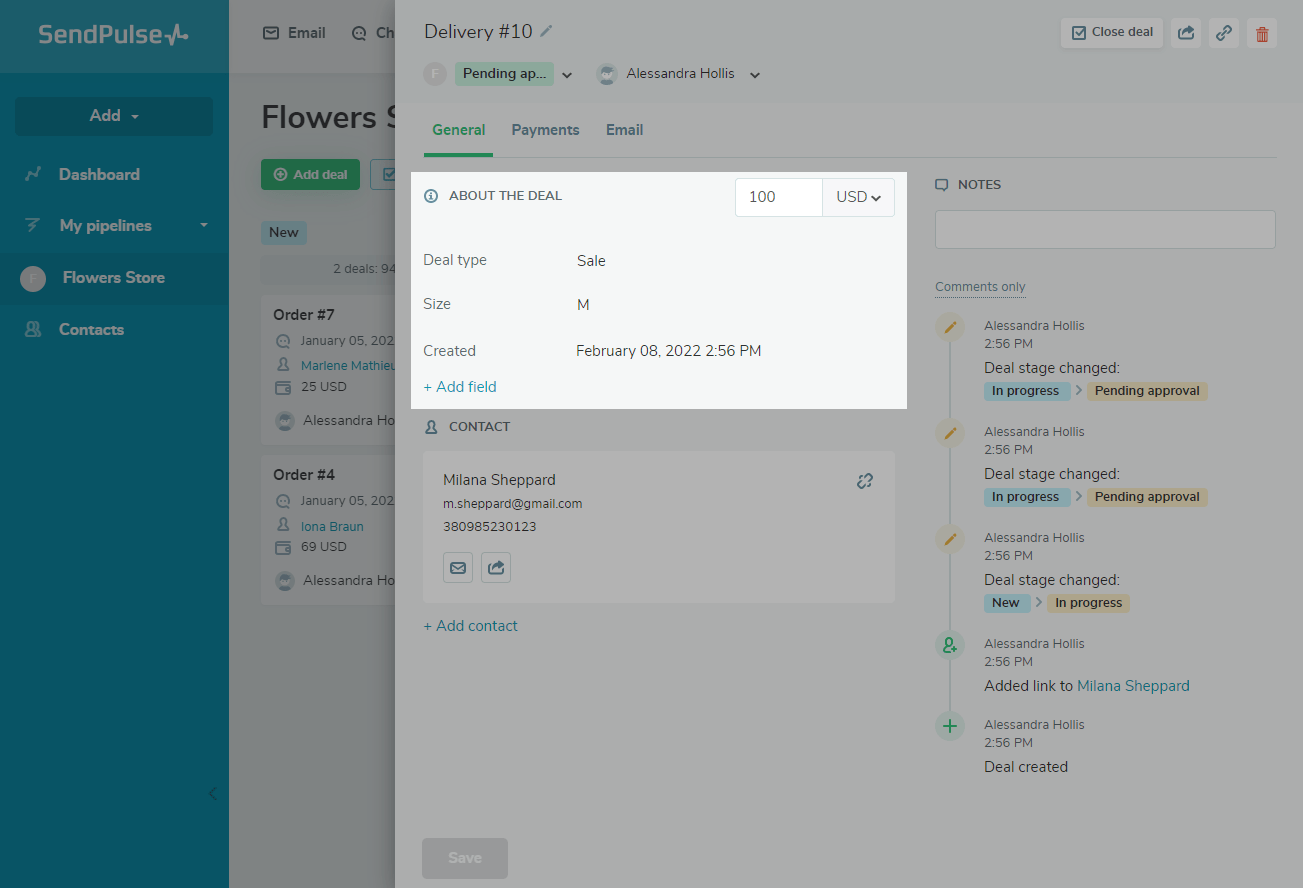This screenshot has width=1303, height=888.
Task: Switch to the Payments tab
Action: (545, 130)
